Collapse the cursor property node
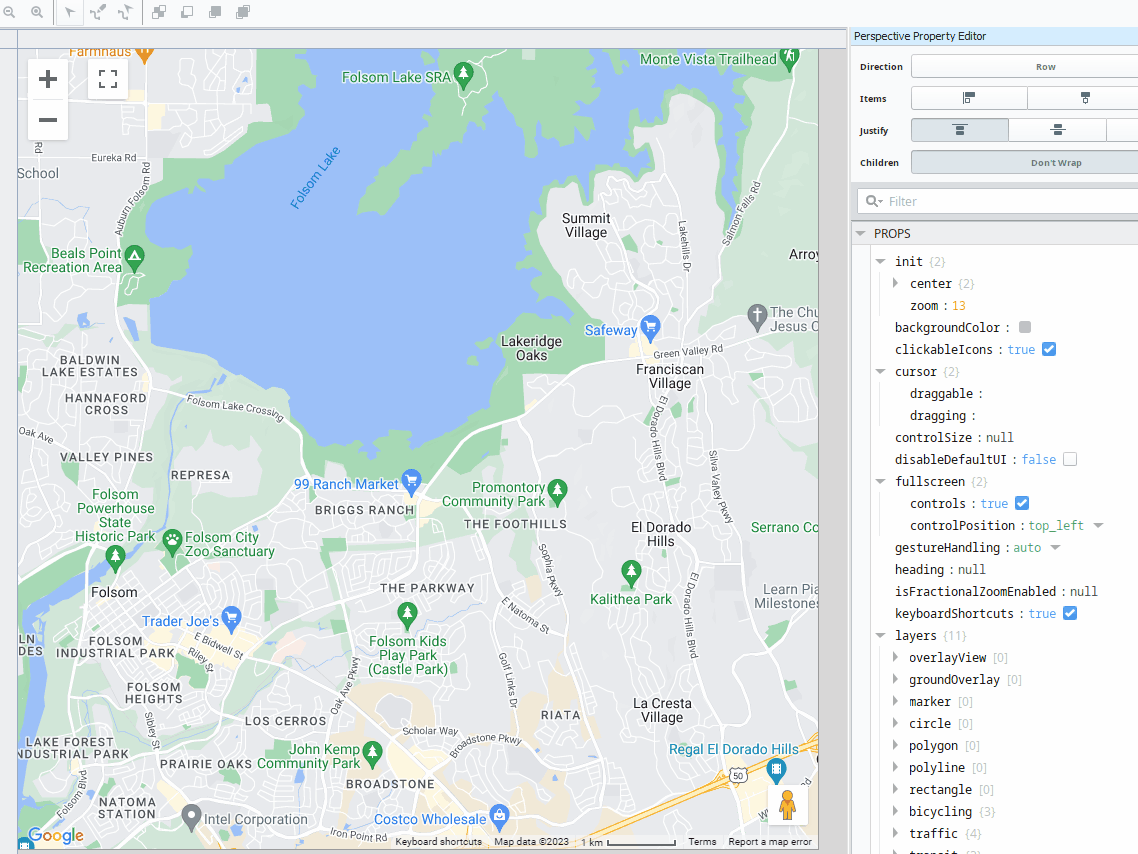 pyautogui.click(x=880, y=371)
